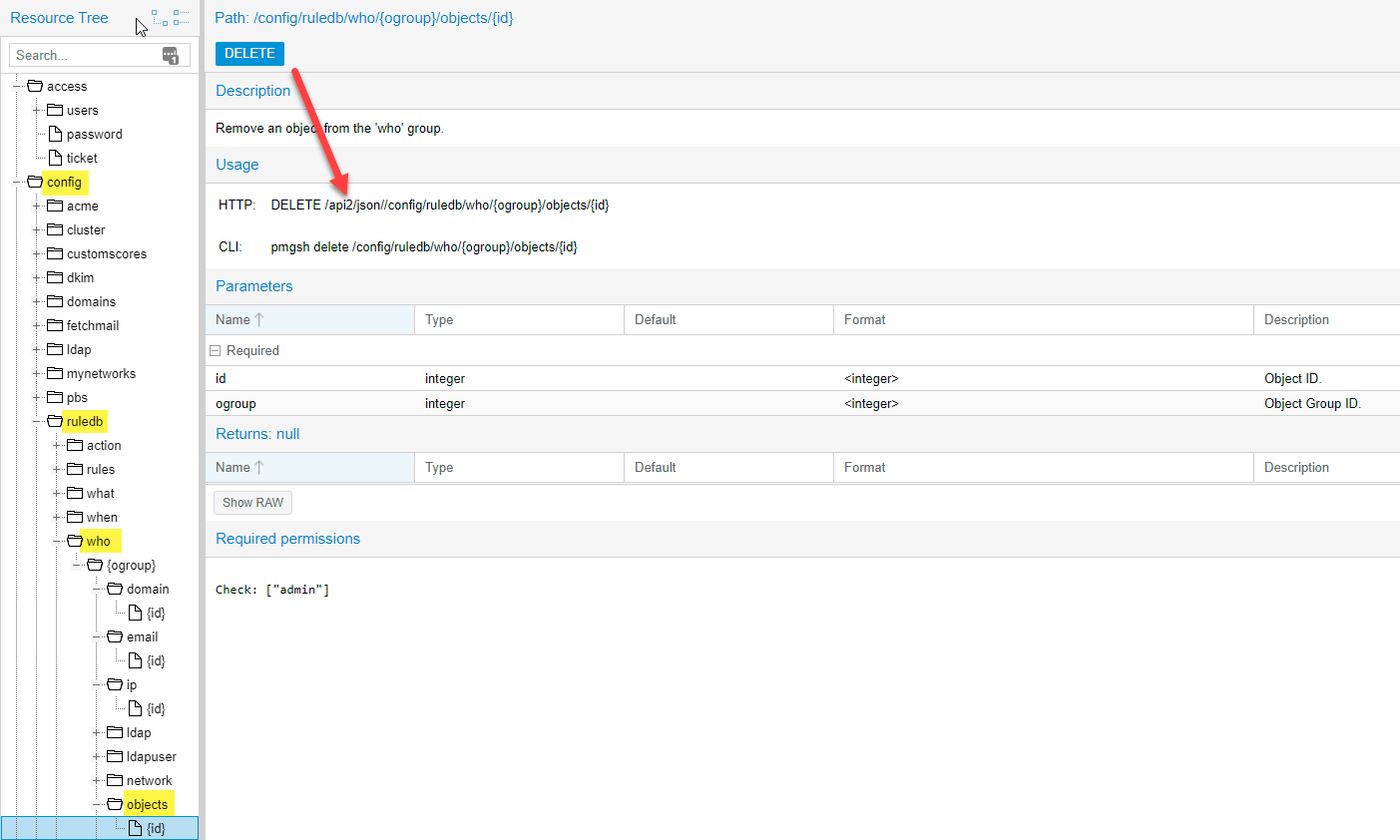Click the file icon of {id} under domain
Viewport: 1400px width, 840px height.
click(136, 613)
